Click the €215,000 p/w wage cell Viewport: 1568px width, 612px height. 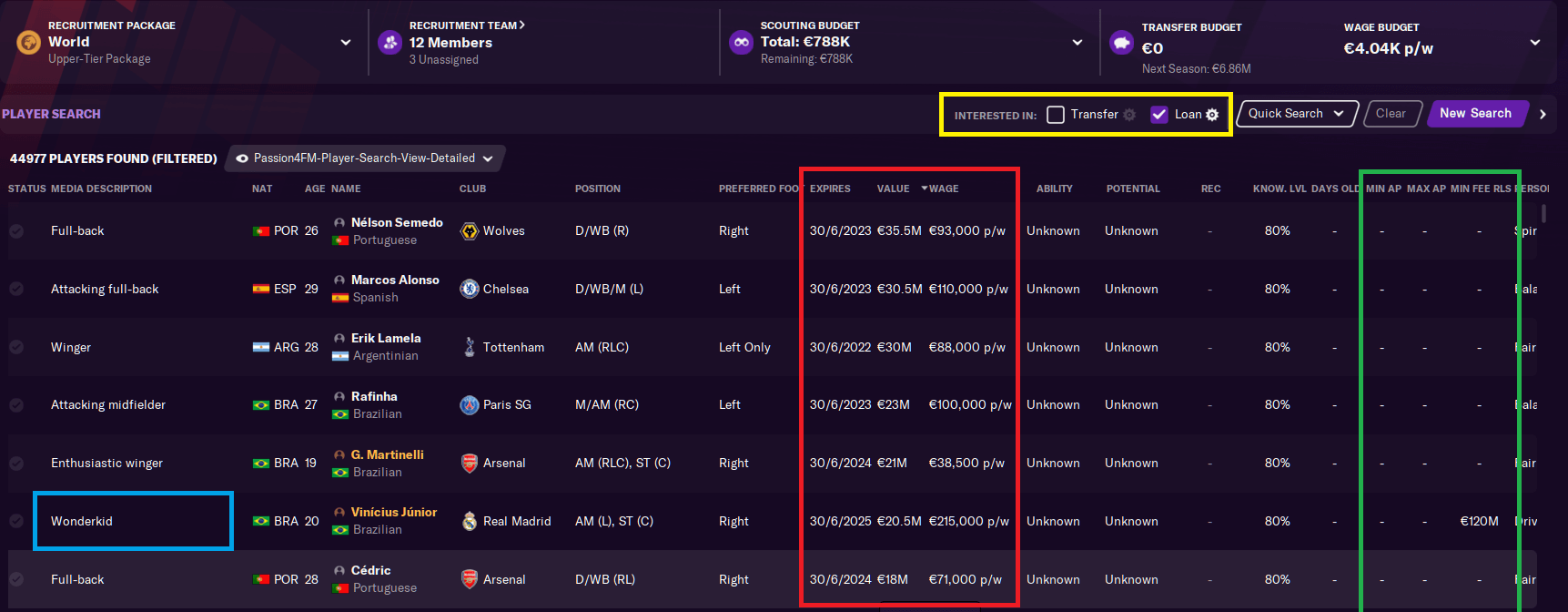coord(968,521)
